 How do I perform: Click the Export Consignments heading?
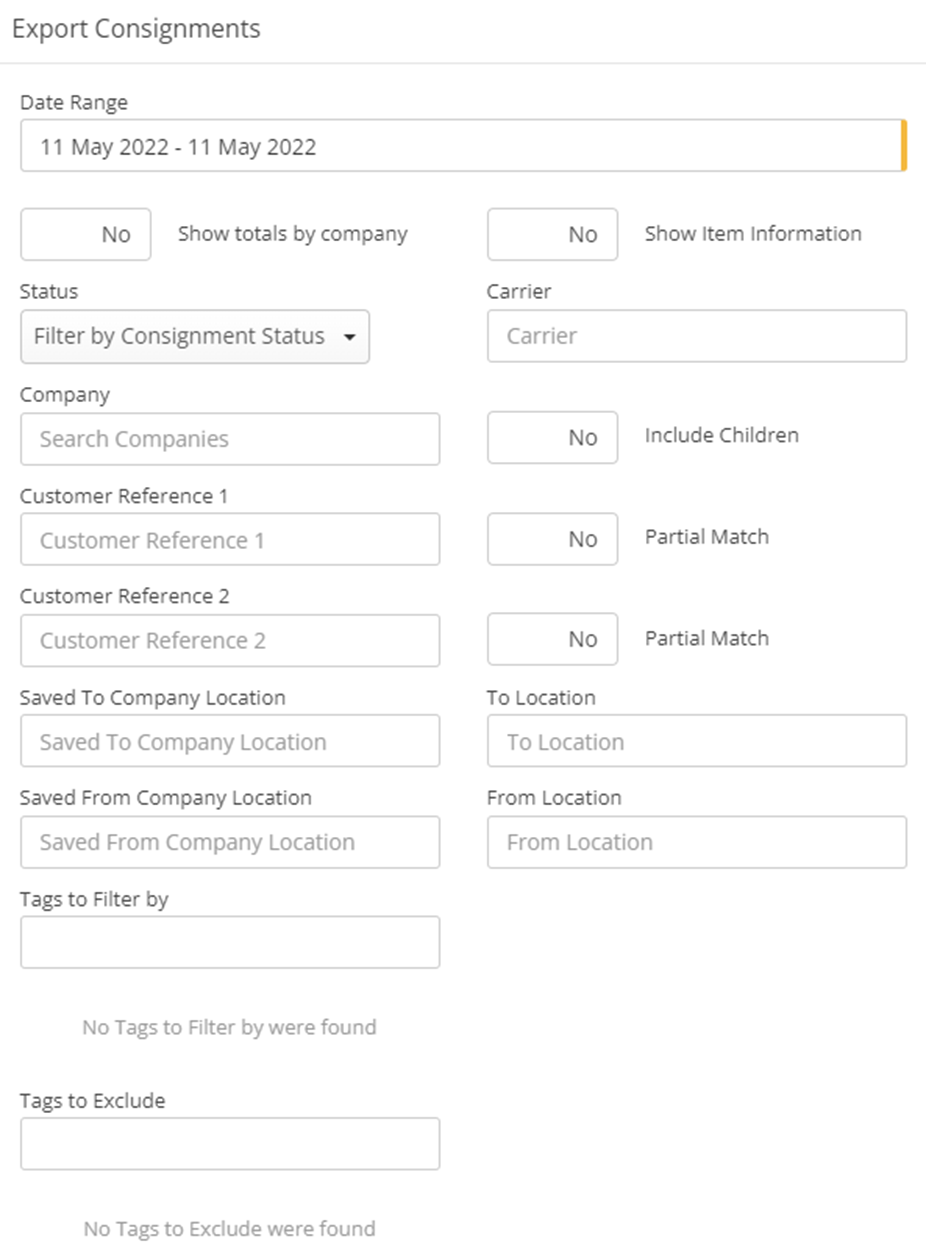click(136, 29)
